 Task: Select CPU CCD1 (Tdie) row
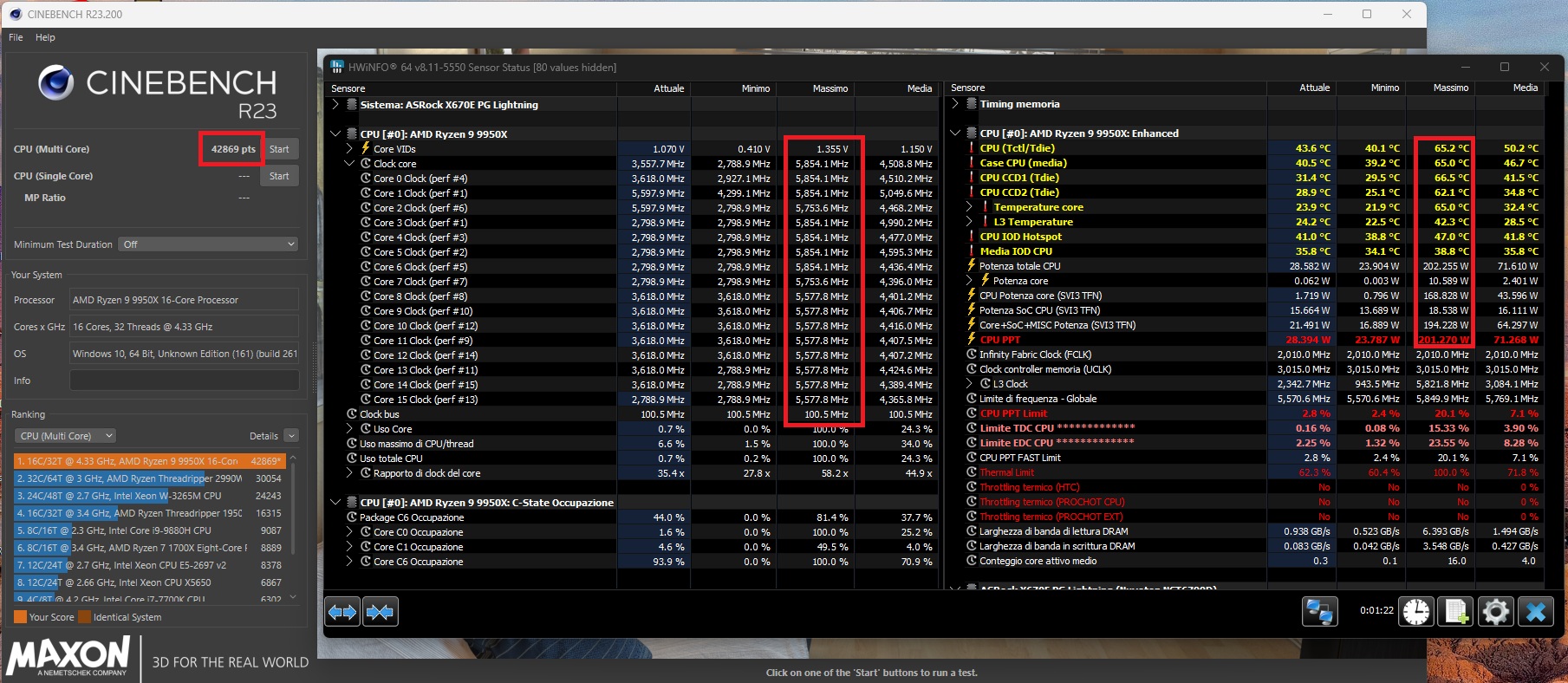click(1246, 177)
